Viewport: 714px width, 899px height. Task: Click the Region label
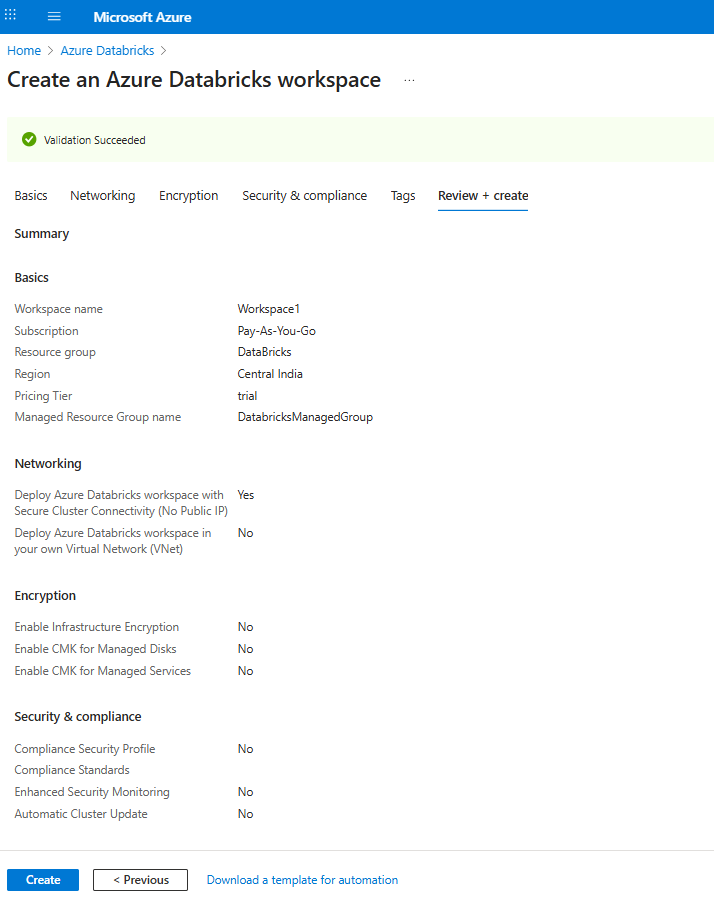pos(32,374)
